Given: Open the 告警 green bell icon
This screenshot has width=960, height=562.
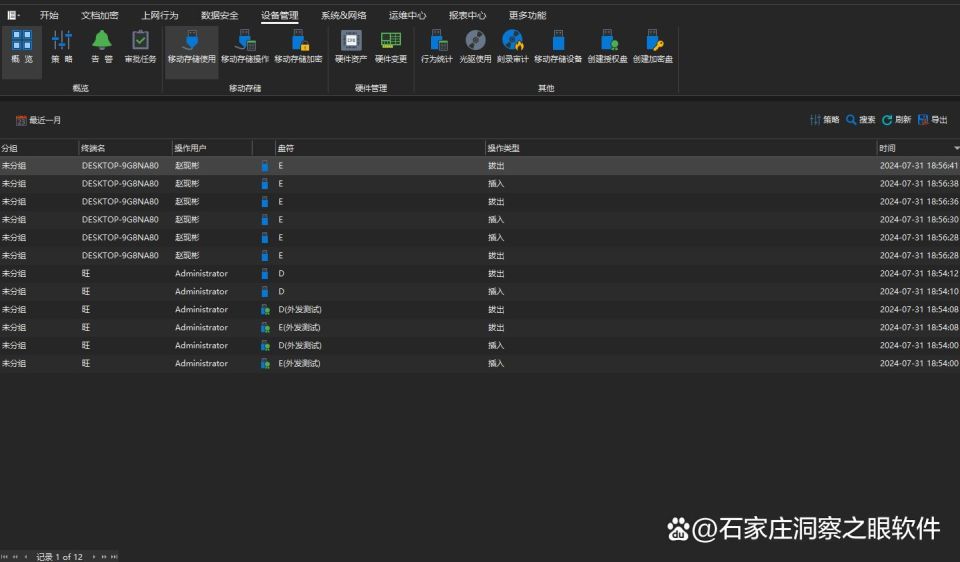Looking at the screenshot, I should pos(102,47).
